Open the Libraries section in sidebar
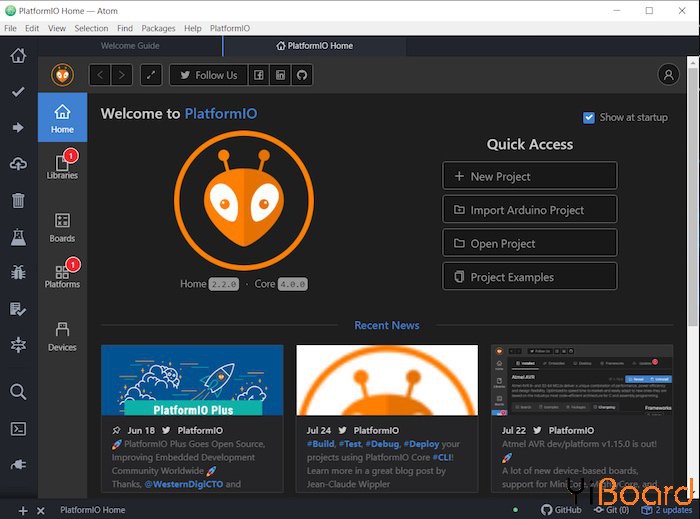Viewport: 700px width, 519px height. pos(62,165)
